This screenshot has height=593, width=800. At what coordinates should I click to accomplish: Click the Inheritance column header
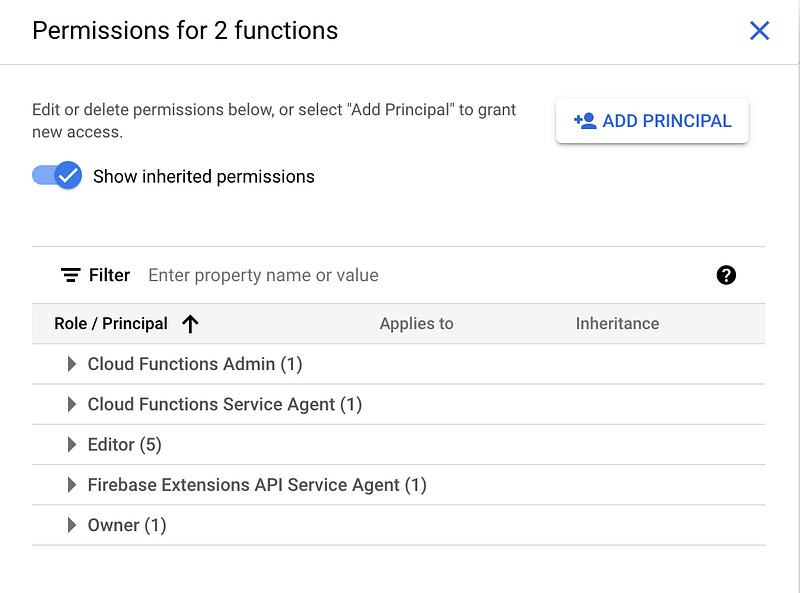(x=617, y=324)
